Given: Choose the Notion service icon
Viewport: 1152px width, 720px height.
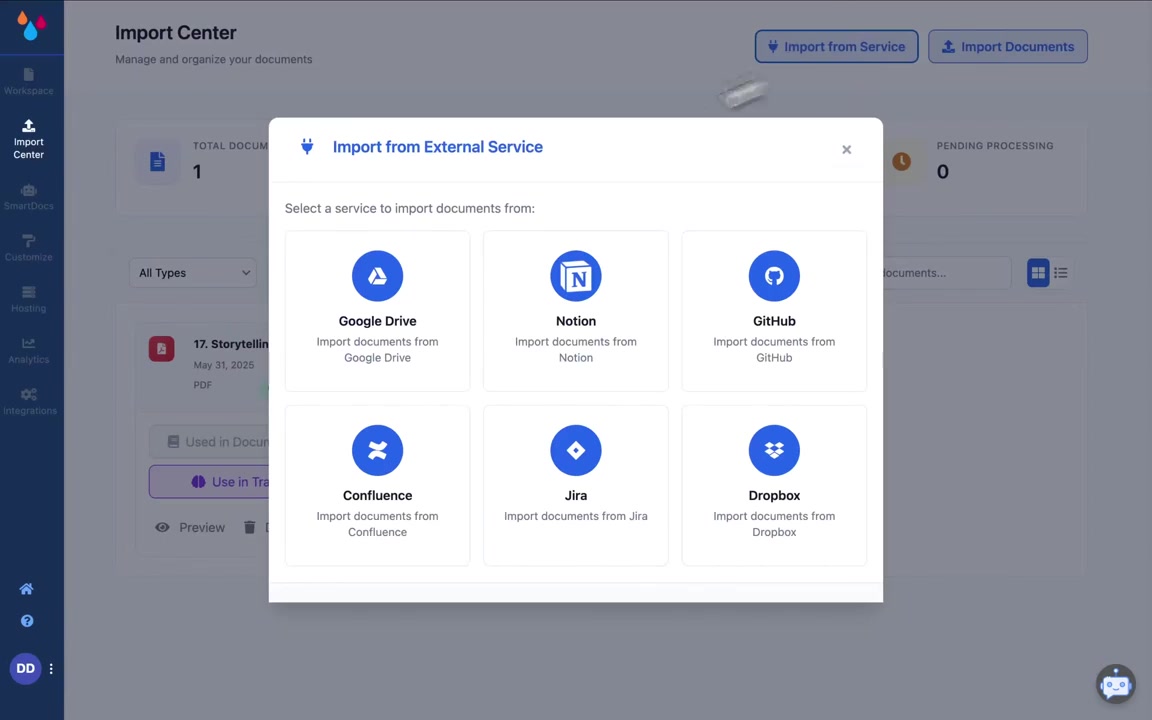Looking at the screenshot, I should [x=575, y=276].
